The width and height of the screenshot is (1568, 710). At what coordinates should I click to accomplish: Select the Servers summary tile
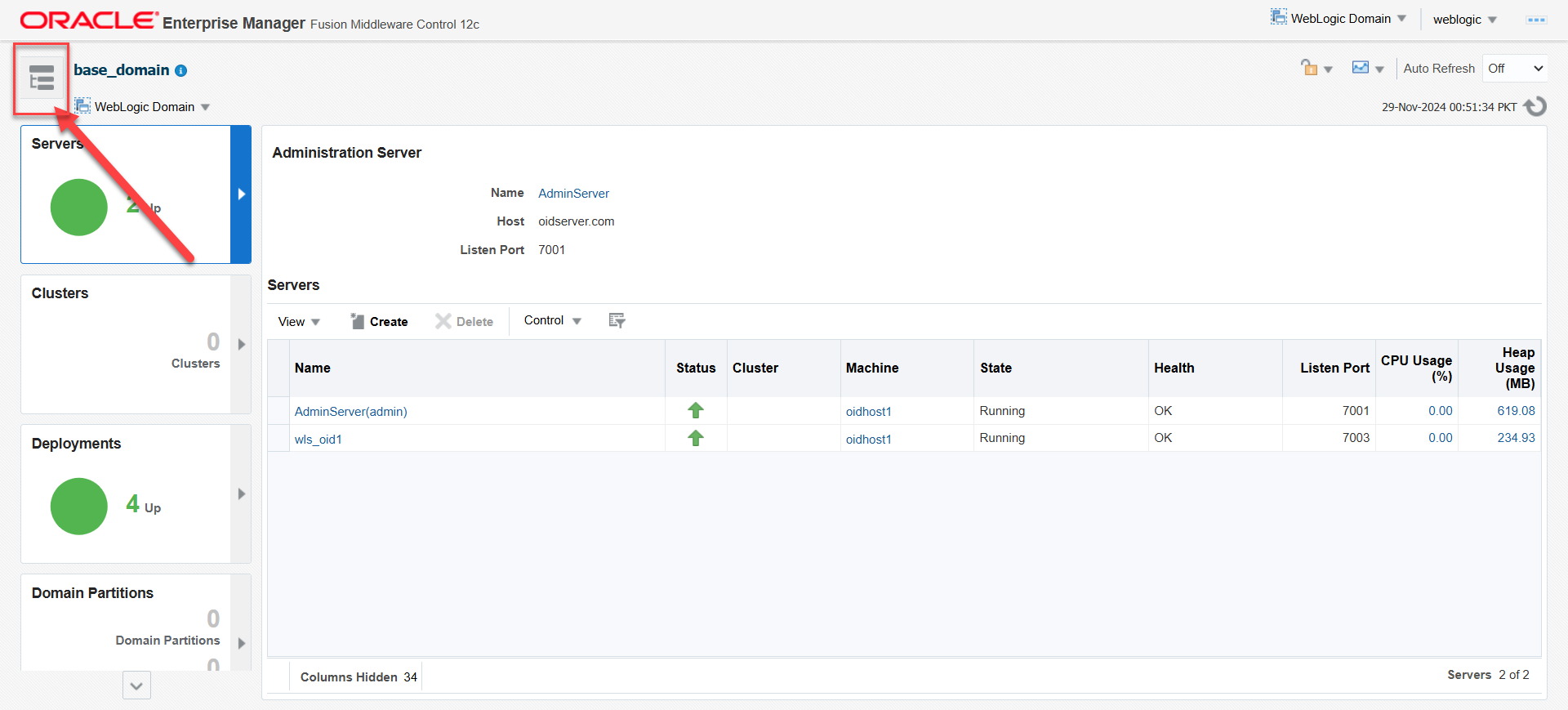[127, 194]
